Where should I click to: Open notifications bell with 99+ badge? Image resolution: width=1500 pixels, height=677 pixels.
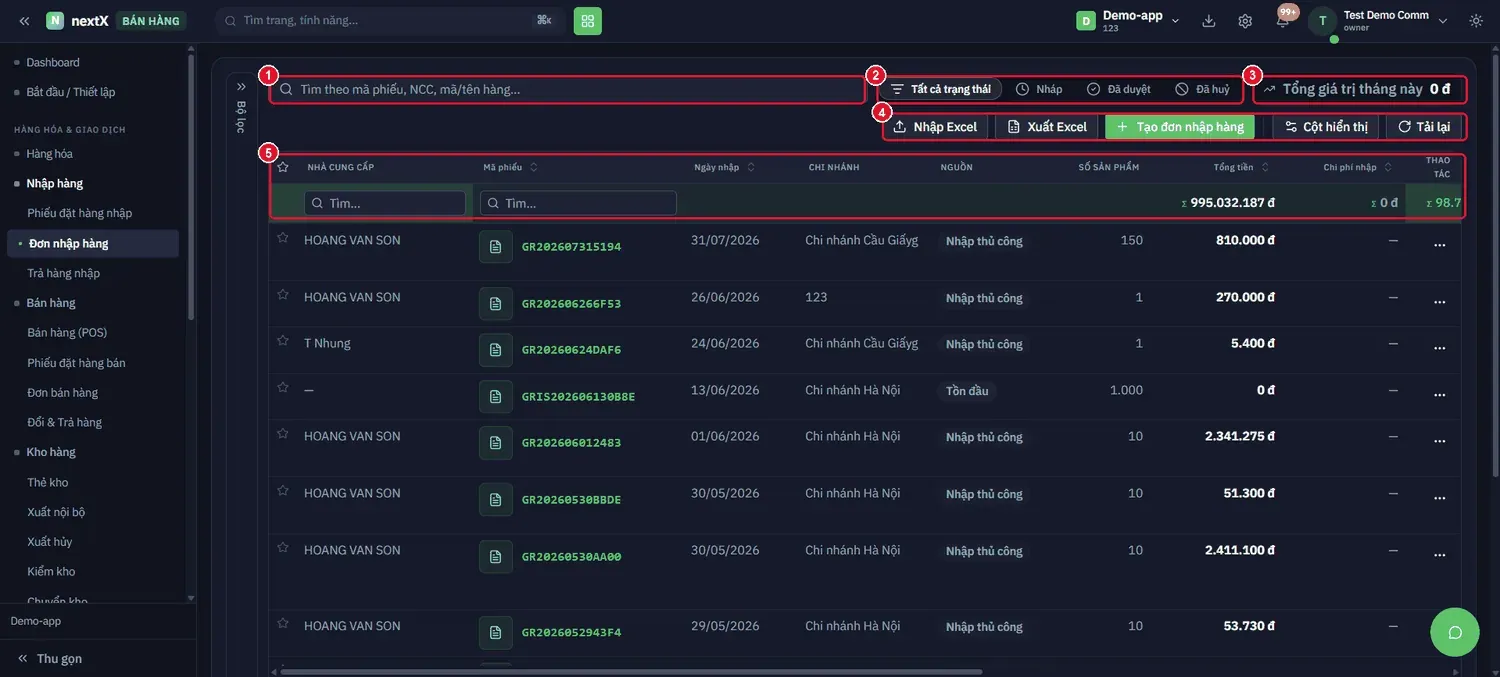coord(1283,20)
